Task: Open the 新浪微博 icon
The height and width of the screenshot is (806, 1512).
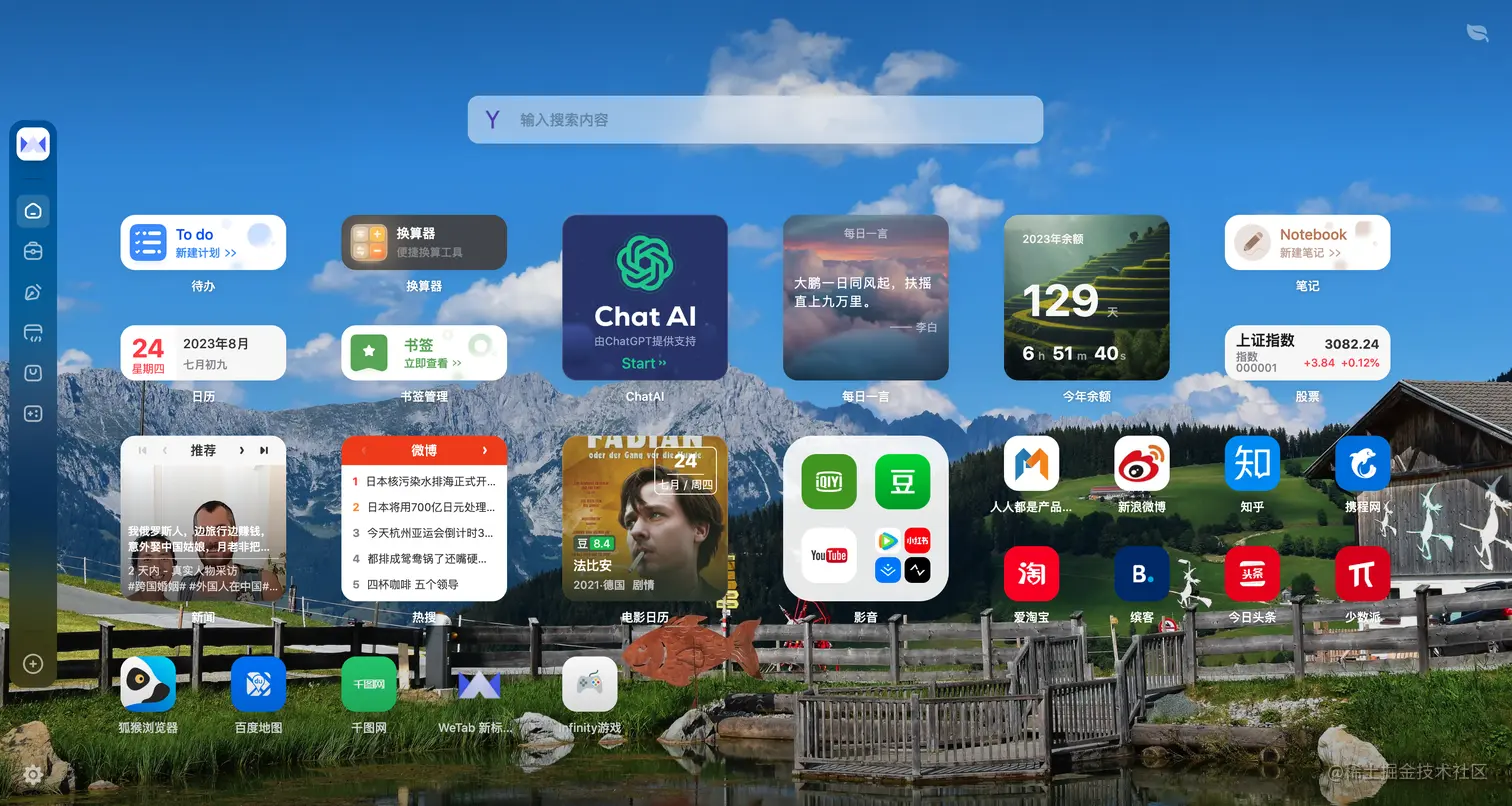Action: point(1142,464)
